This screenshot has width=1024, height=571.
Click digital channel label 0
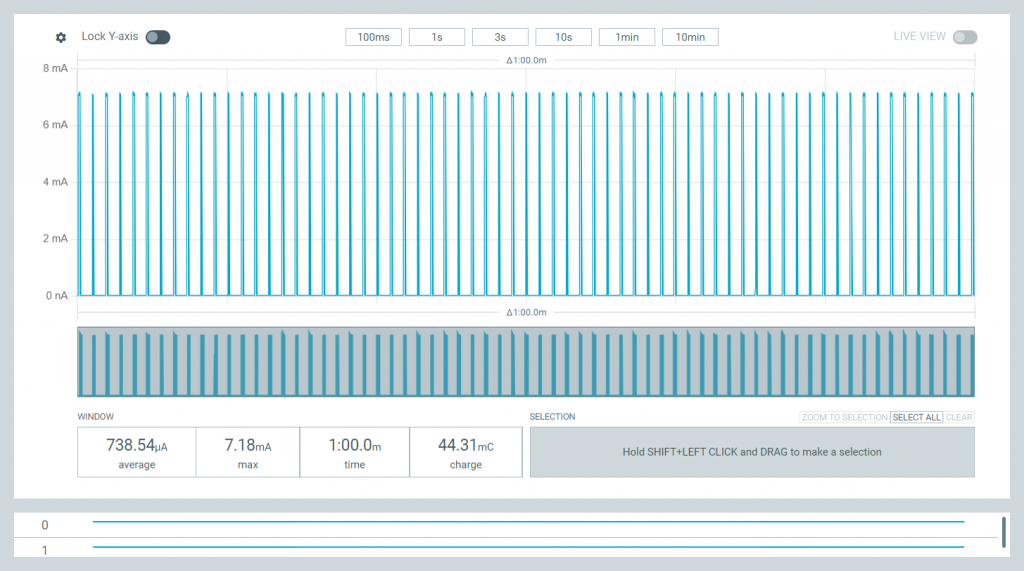(45, 525)
